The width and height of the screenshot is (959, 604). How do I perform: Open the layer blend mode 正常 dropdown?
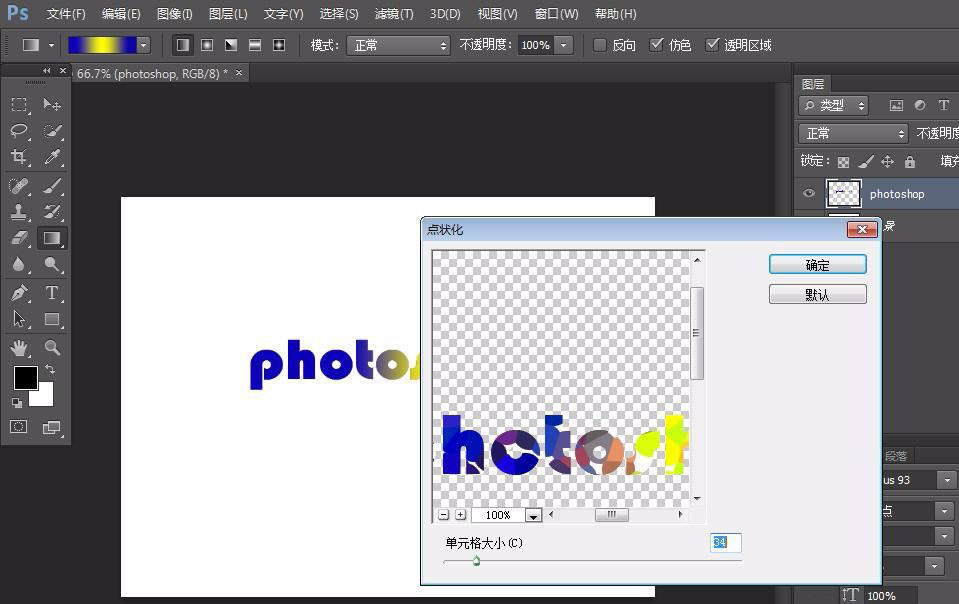(853, 133)
